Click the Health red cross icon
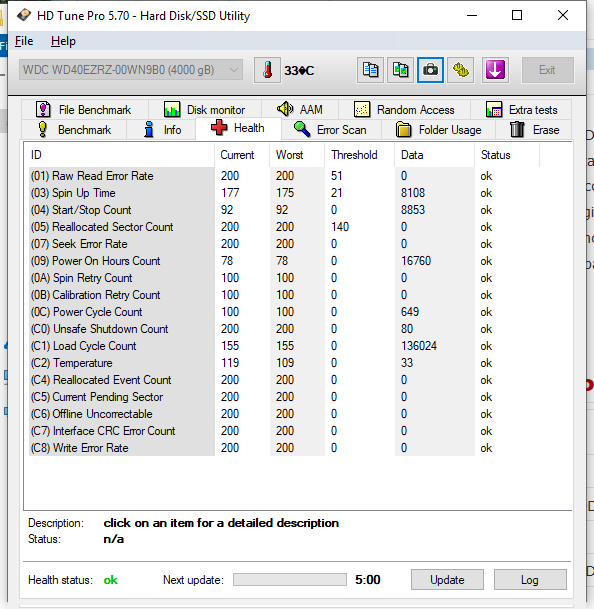The image size is (594, 609). [219, 128]
